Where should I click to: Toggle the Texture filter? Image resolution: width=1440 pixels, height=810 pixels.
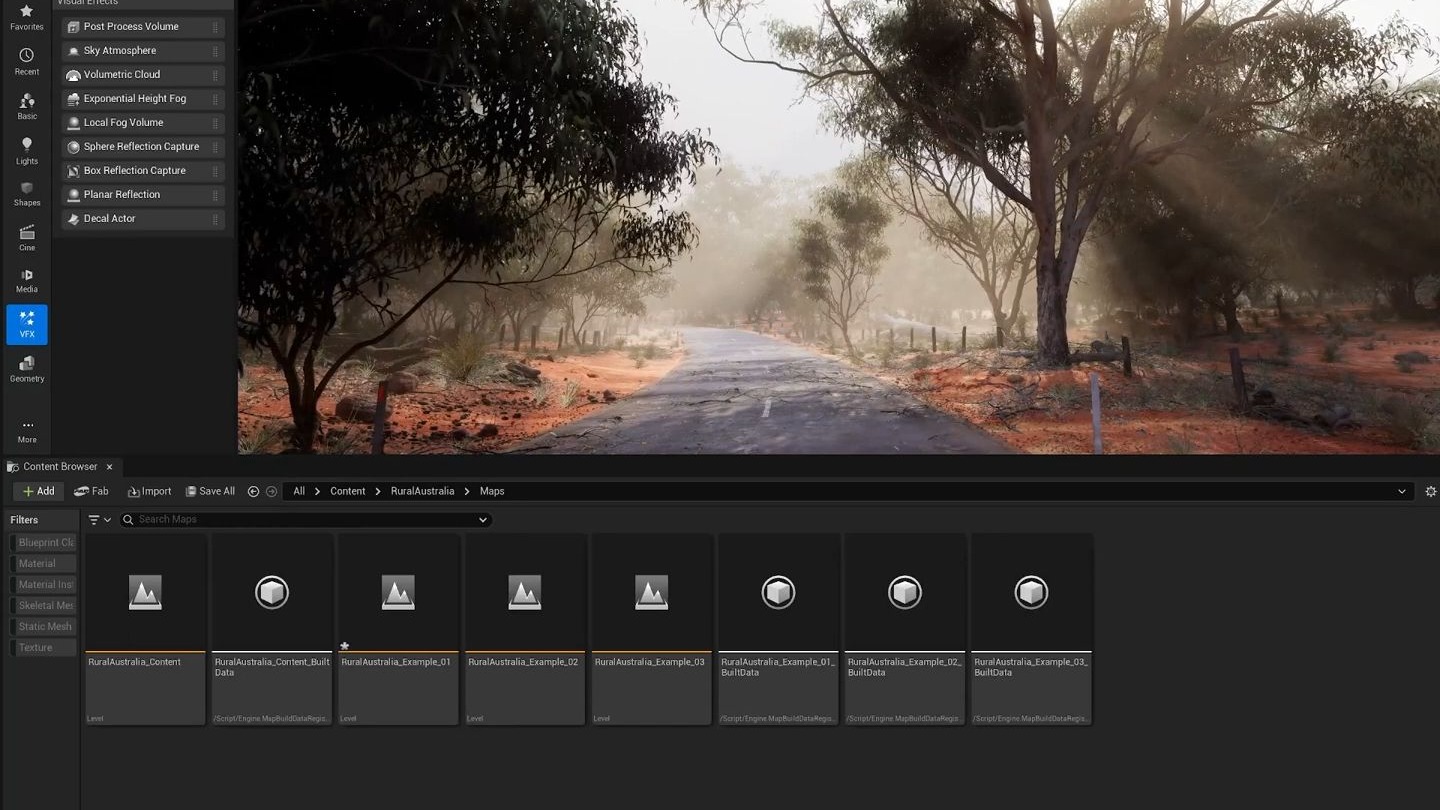pos(44,648)
